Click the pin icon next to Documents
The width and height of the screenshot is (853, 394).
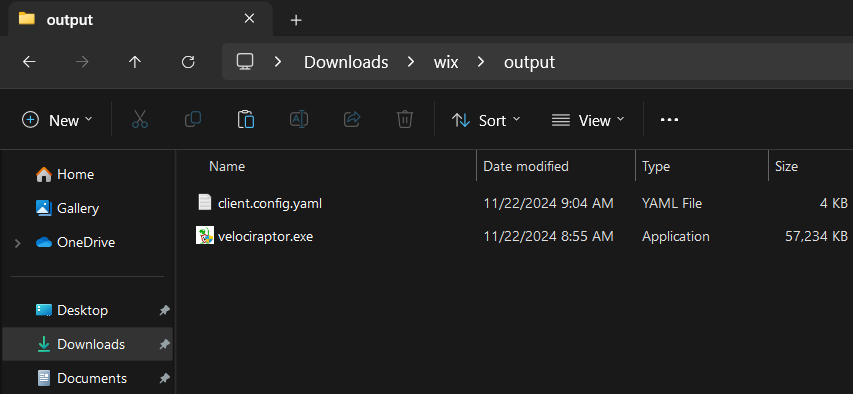(164, 378)
